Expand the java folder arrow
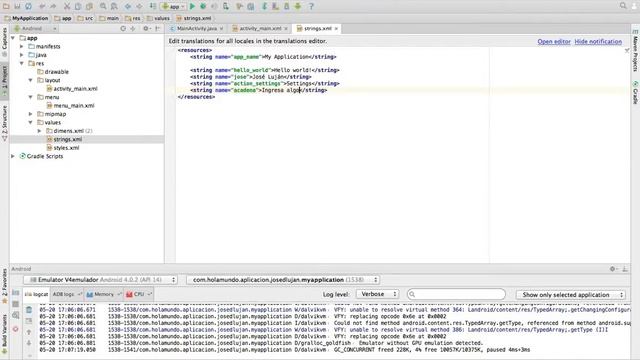640x360 pixels. coord(22,55)
